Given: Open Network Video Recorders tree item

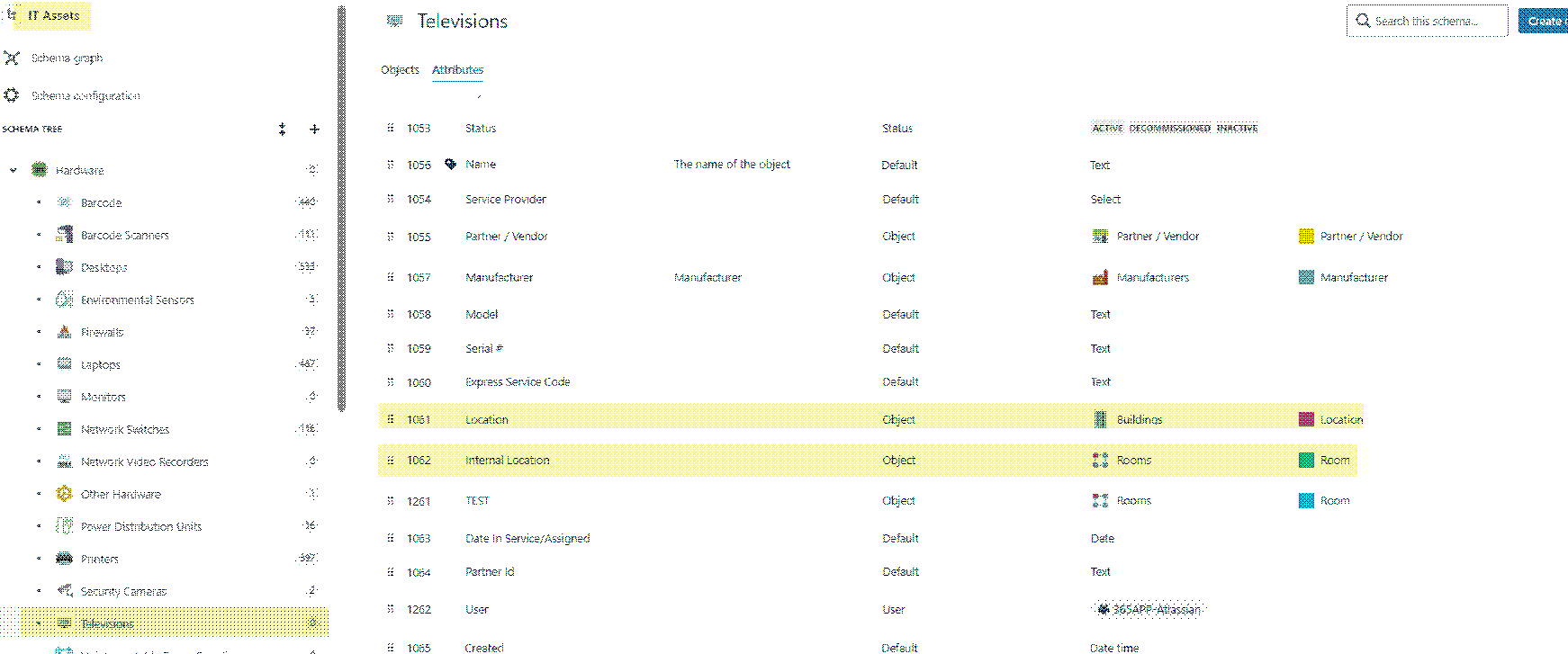Looking at the screenshot, I should (x=145, y=461).
